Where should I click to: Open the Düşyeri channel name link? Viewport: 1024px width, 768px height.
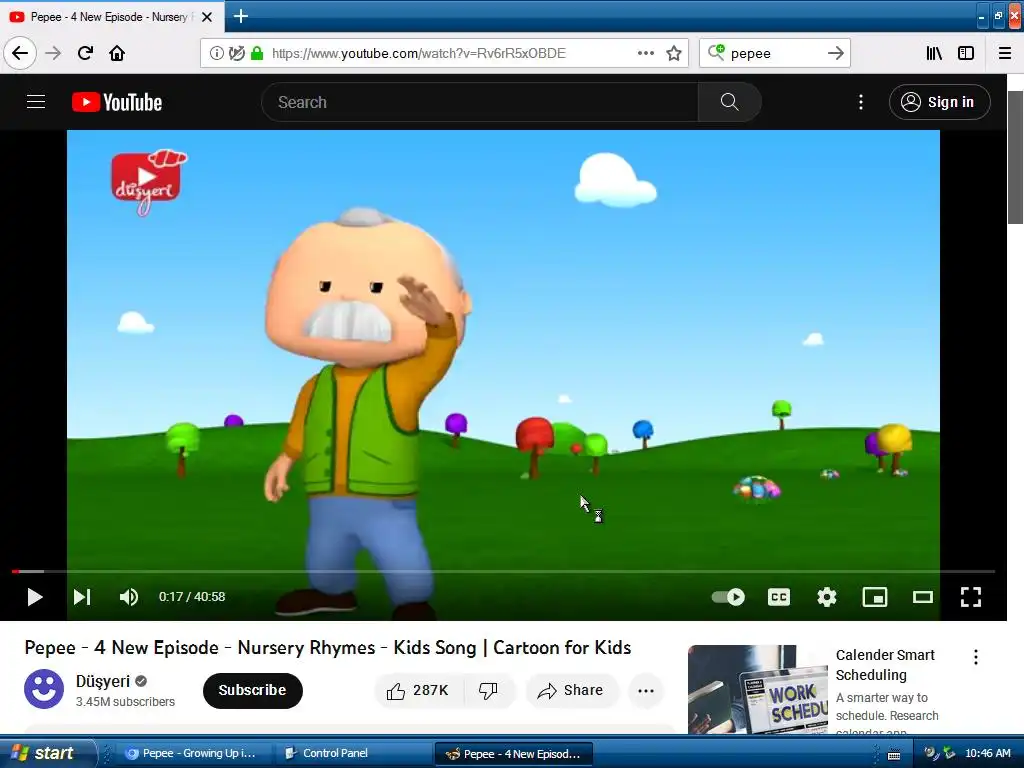click(103, 681)
